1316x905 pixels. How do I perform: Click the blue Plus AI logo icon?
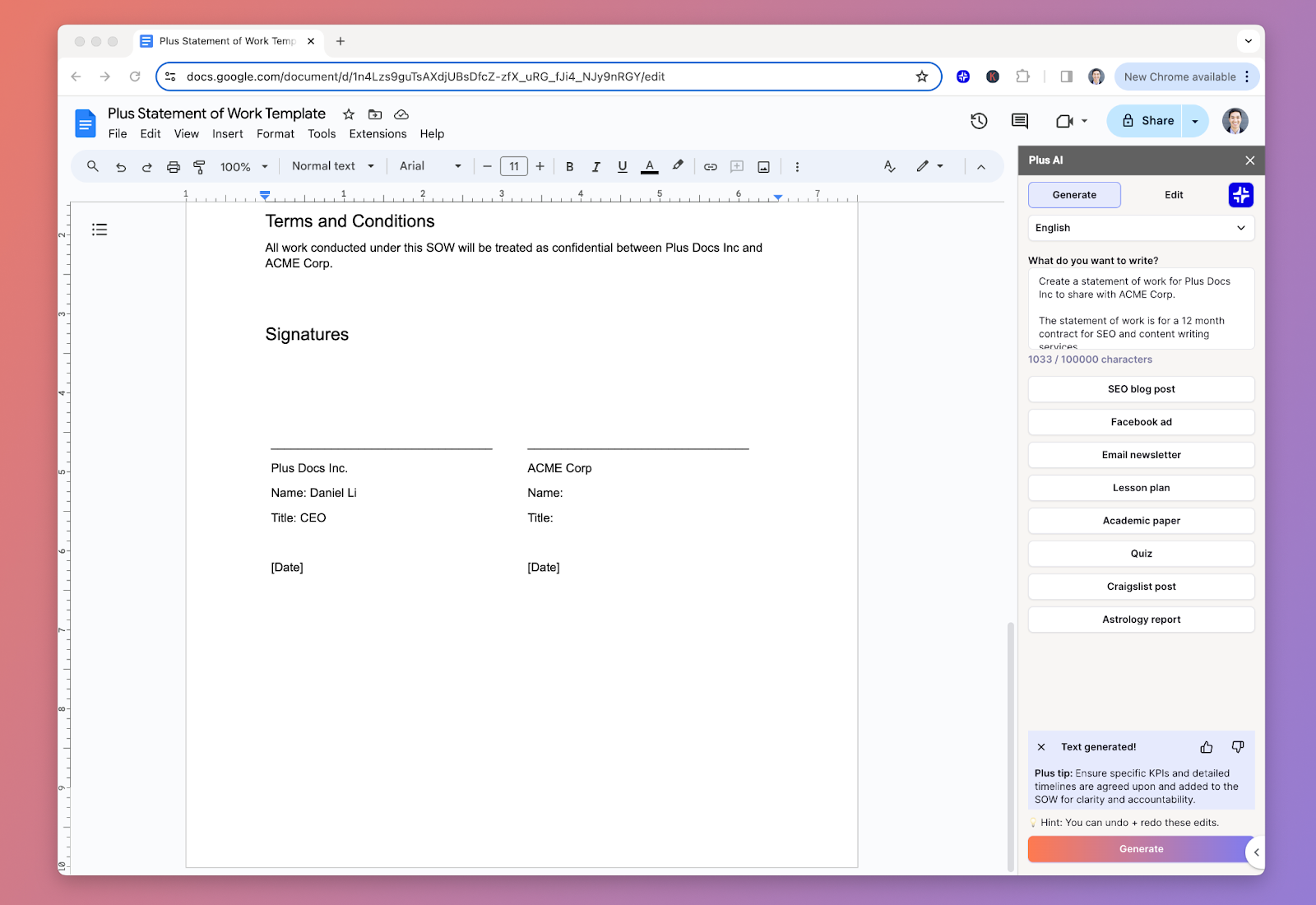tap(1241, 195)
